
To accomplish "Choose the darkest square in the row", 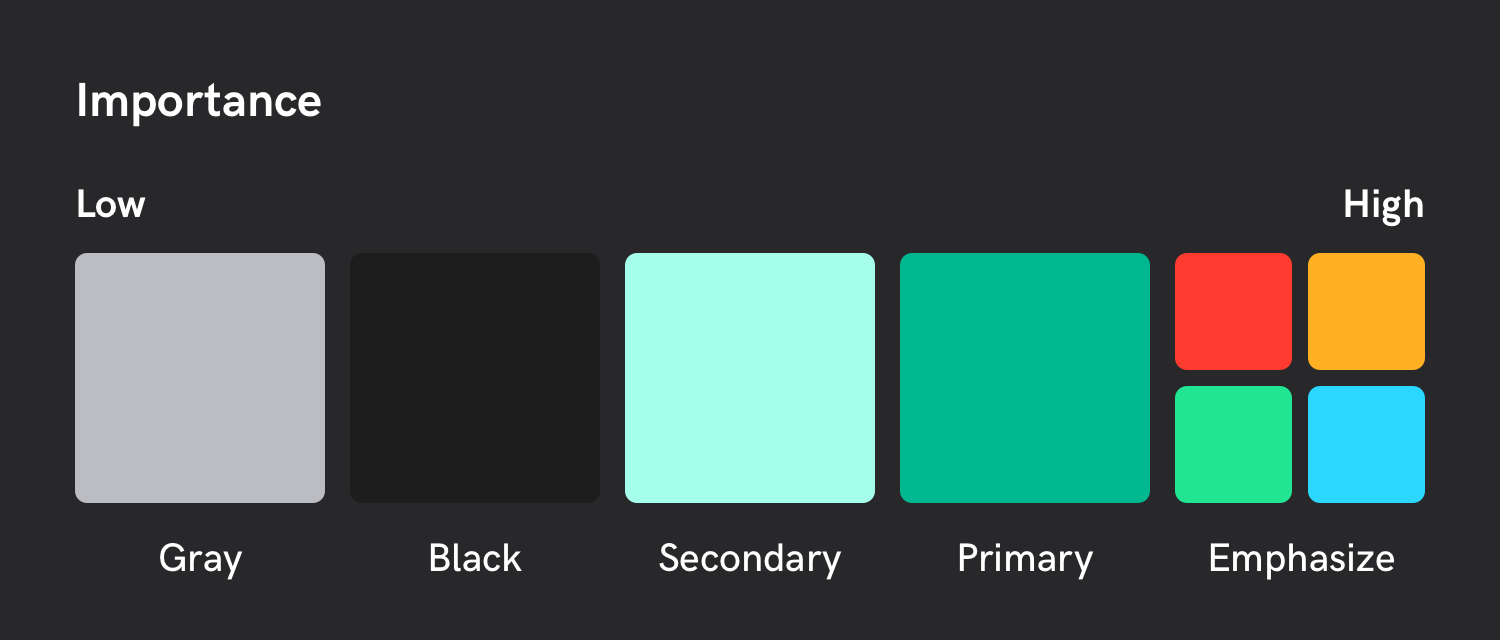I will pos(475,378).
